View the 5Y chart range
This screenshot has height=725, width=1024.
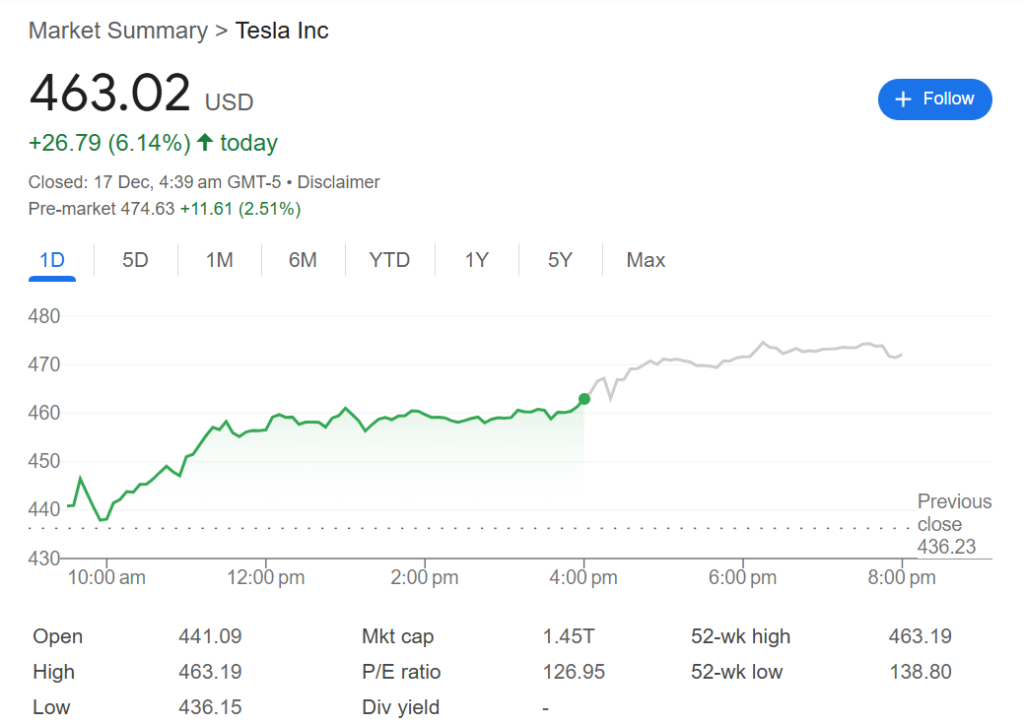[x=560, y=260]
